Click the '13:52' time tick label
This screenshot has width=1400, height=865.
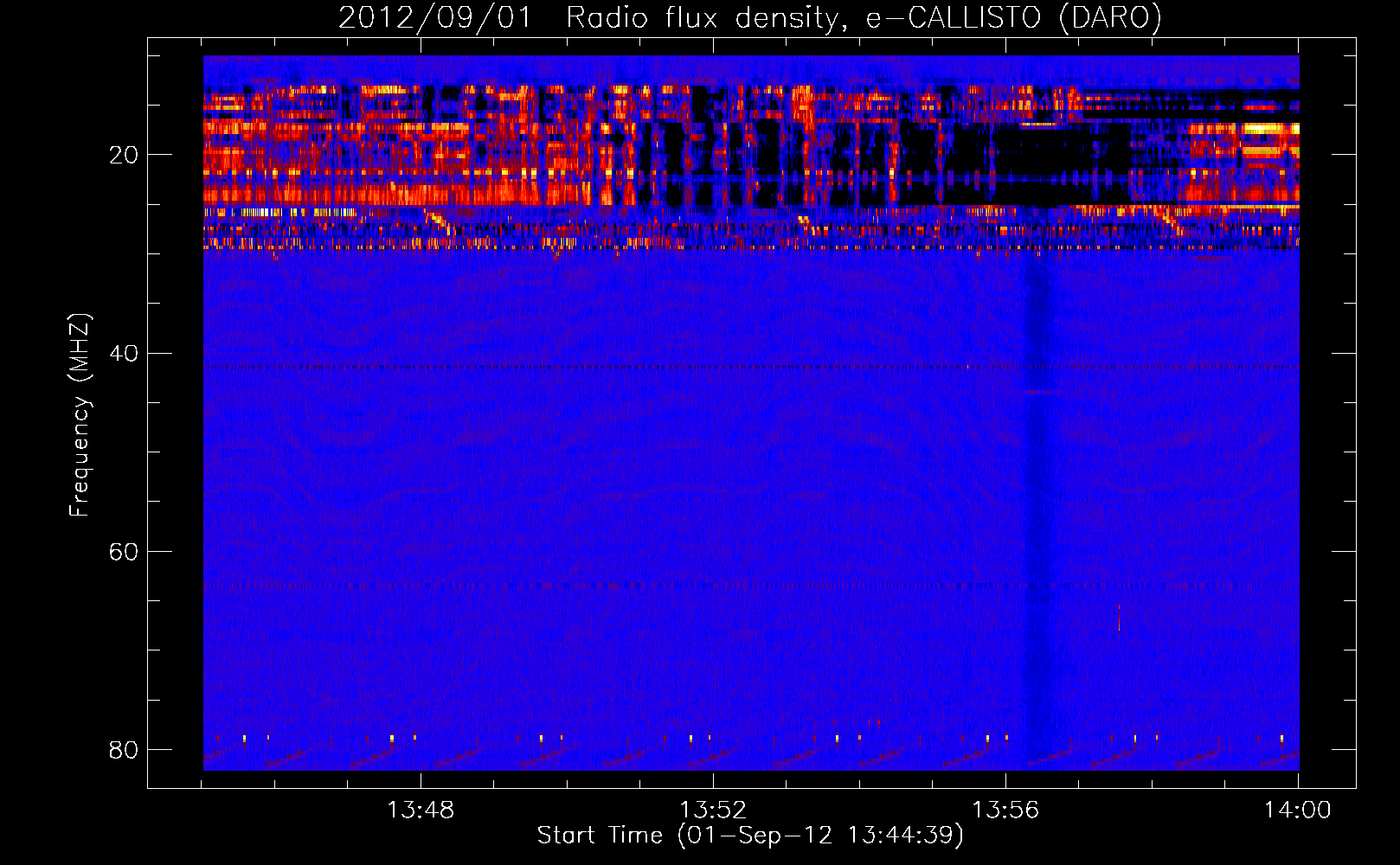coord(713,811)
